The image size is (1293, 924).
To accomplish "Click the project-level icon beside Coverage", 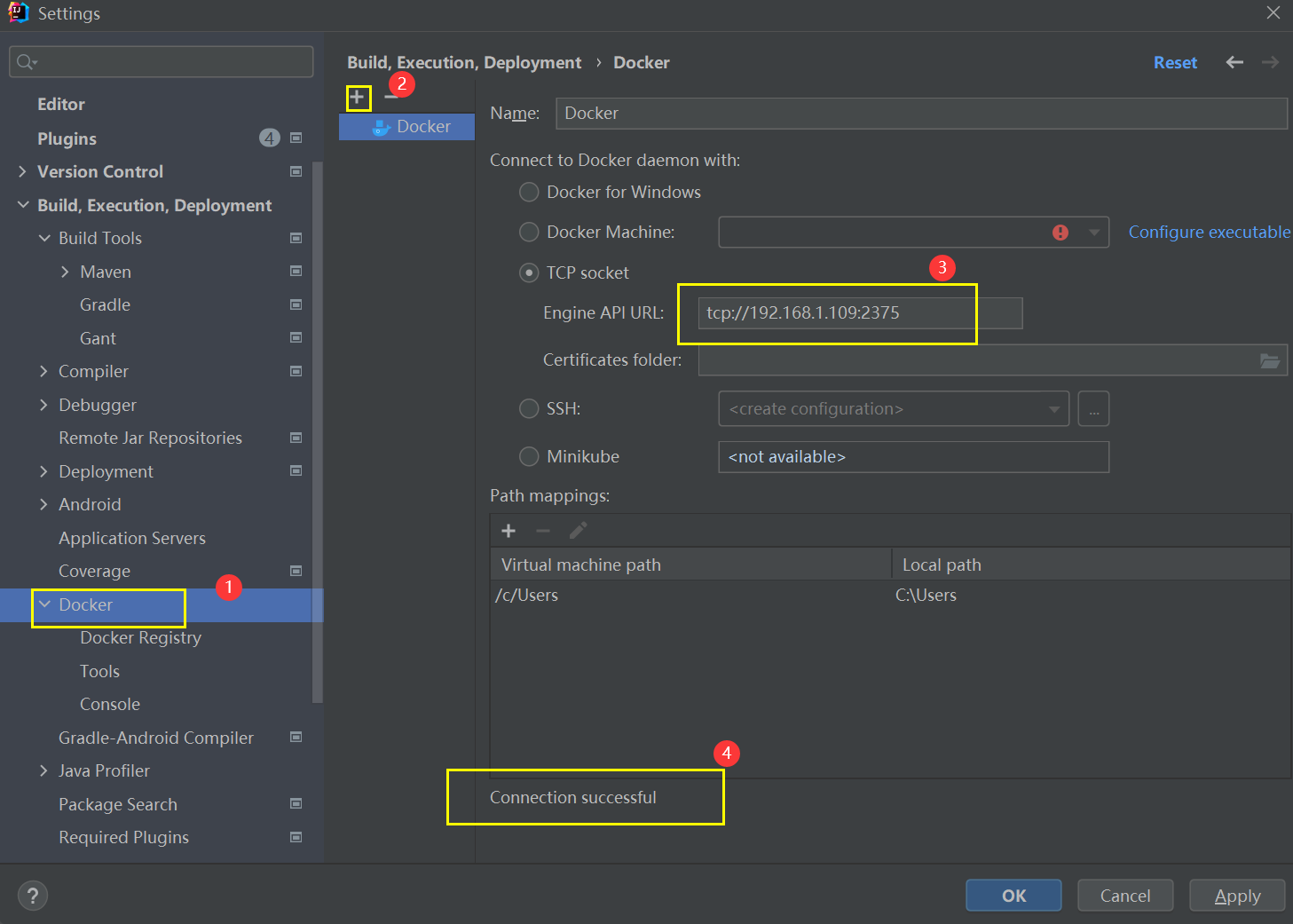I will pyautogui.click(x=296, y=571).
